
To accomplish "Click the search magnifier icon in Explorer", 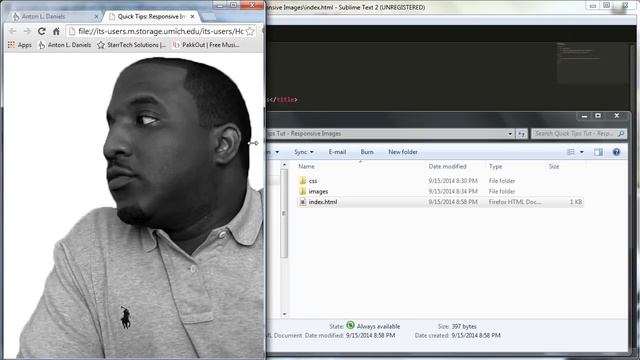I will (621, 133).
